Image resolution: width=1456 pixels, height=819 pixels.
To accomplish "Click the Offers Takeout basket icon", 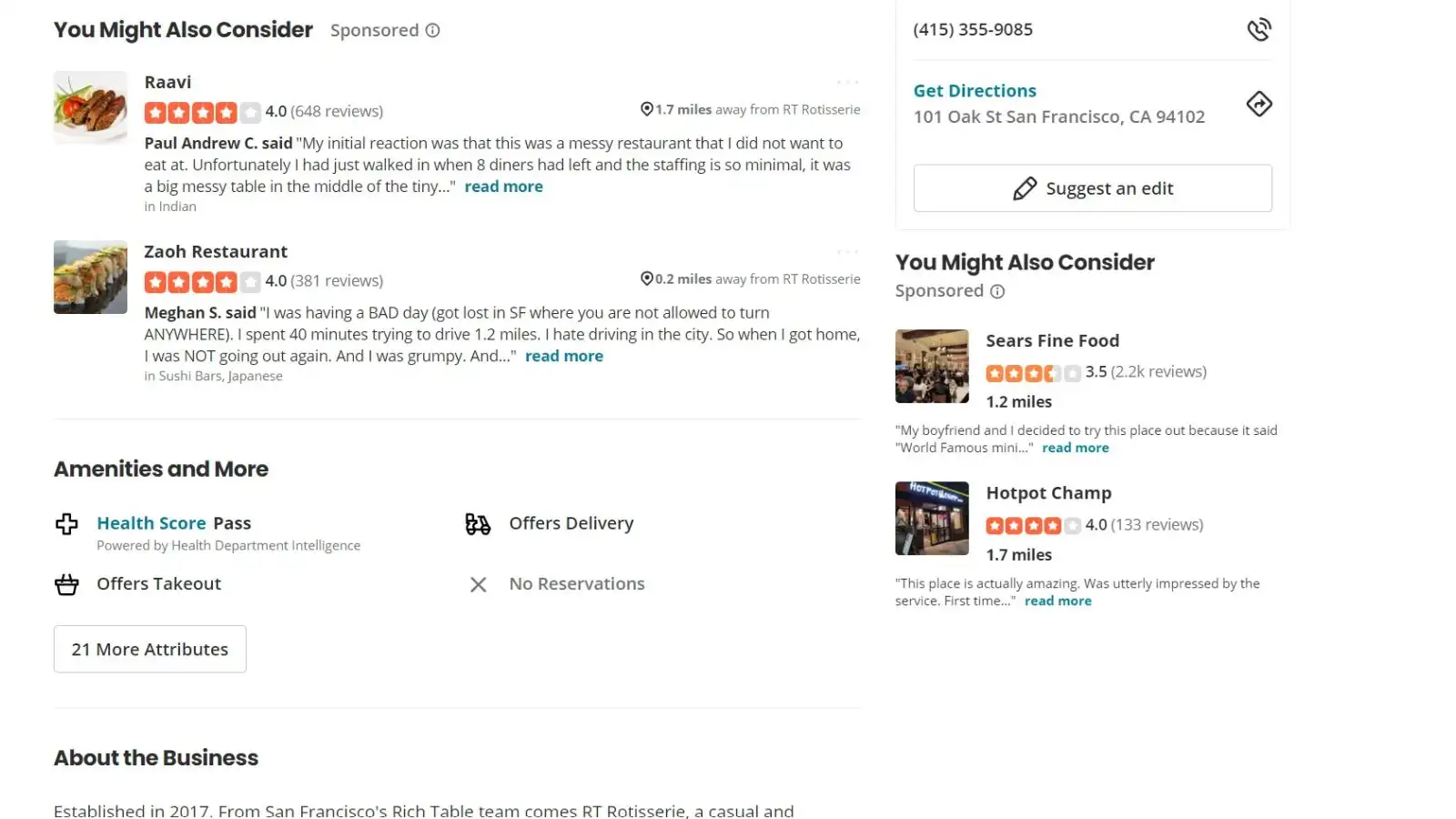I will click(x=66, y=584).
